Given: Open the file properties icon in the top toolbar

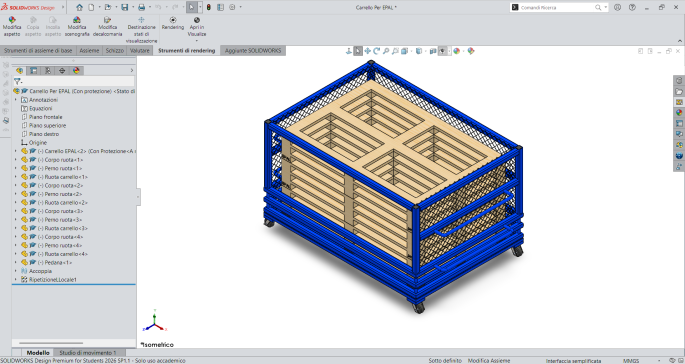Looking at the screenshot, I should point(221,7).
